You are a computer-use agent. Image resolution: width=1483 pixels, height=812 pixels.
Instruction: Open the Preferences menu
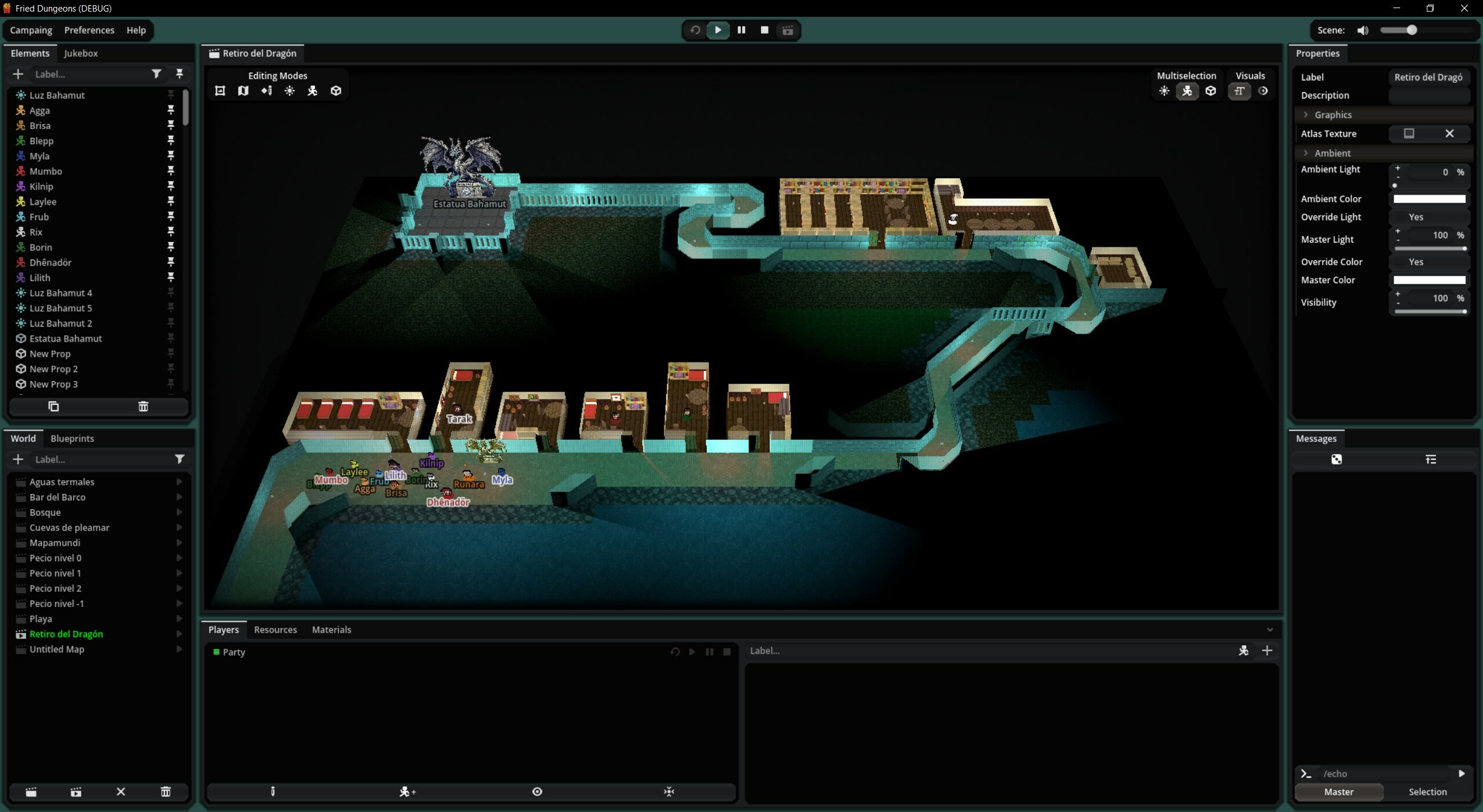click(x=89, y=30)
